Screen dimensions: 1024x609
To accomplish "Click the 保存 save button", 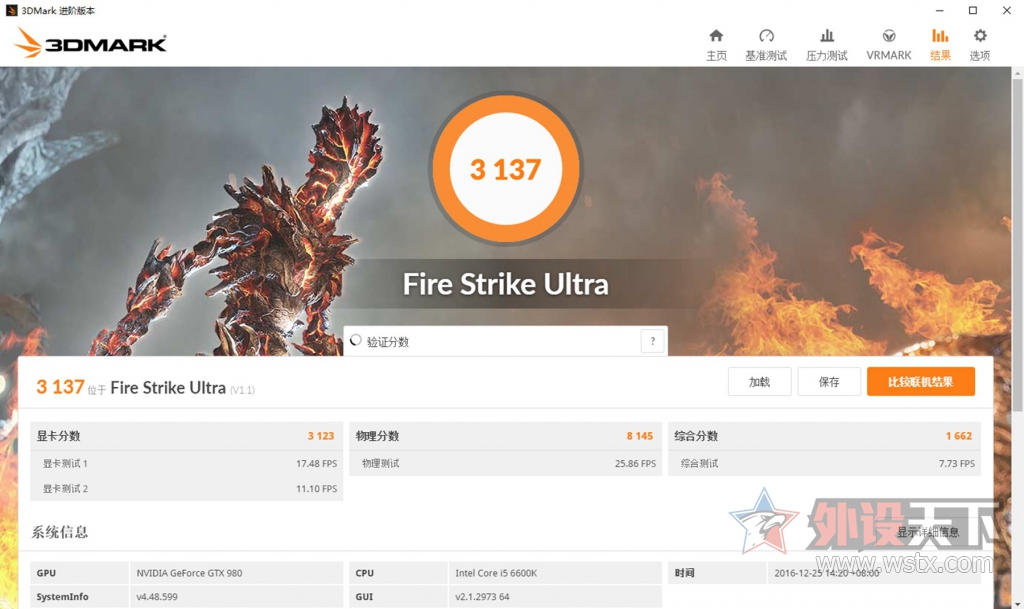I will 829,382.
